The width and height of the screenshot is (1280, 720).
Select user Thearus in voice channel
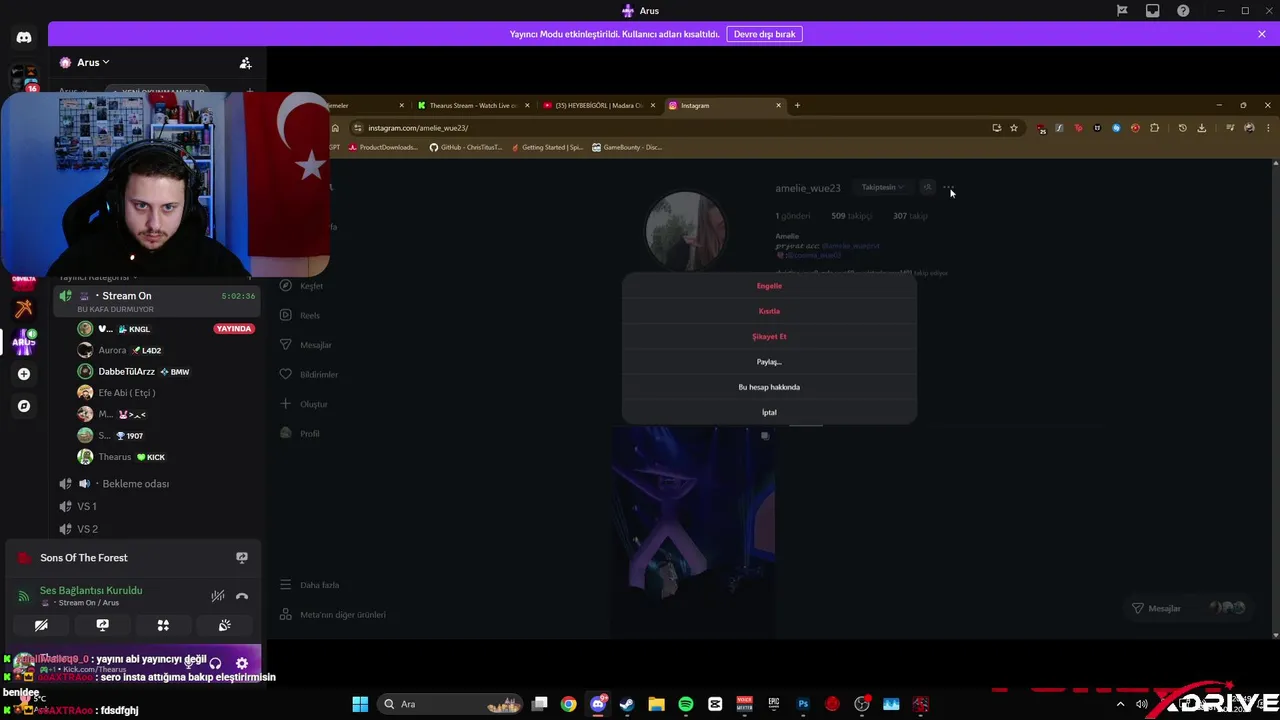114,457
